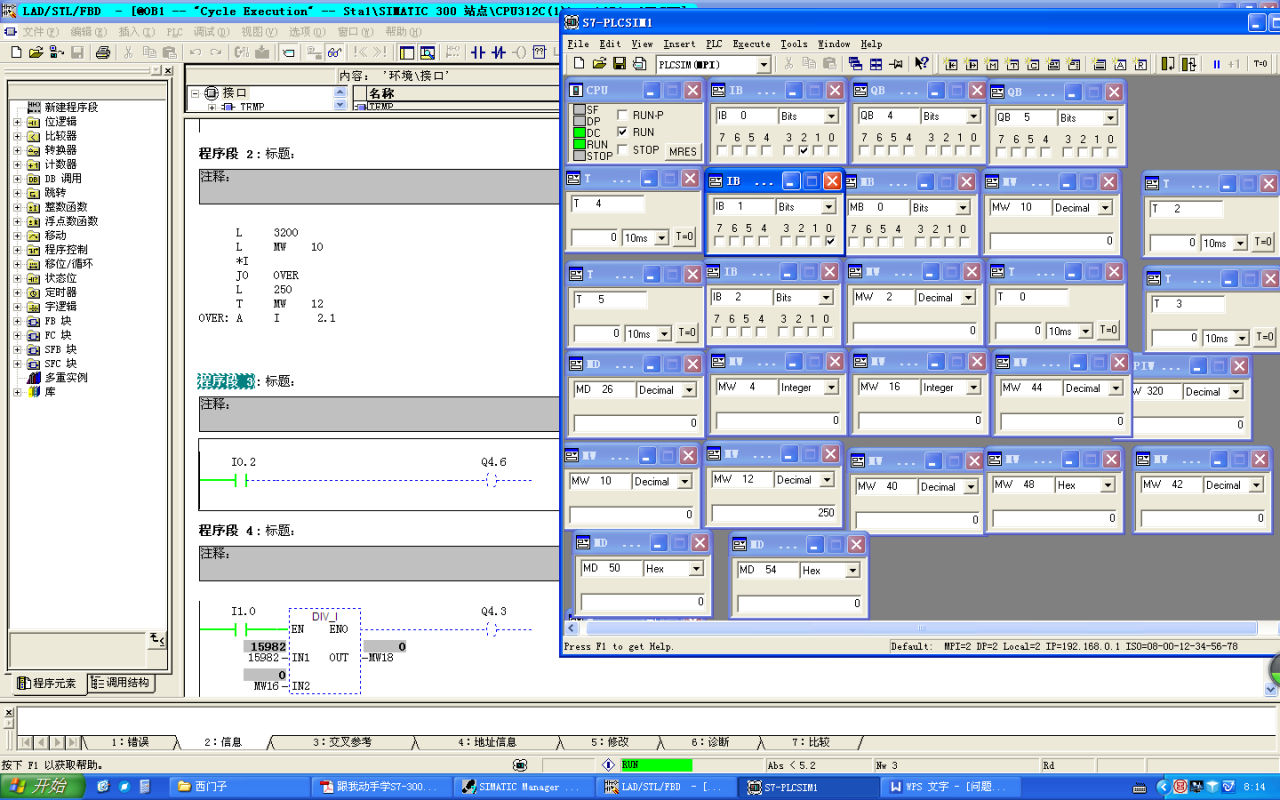Insert Bit Memory window icon in PLCSIM
The width and height of the screenshot is (1280, 800).
(991, 63)
